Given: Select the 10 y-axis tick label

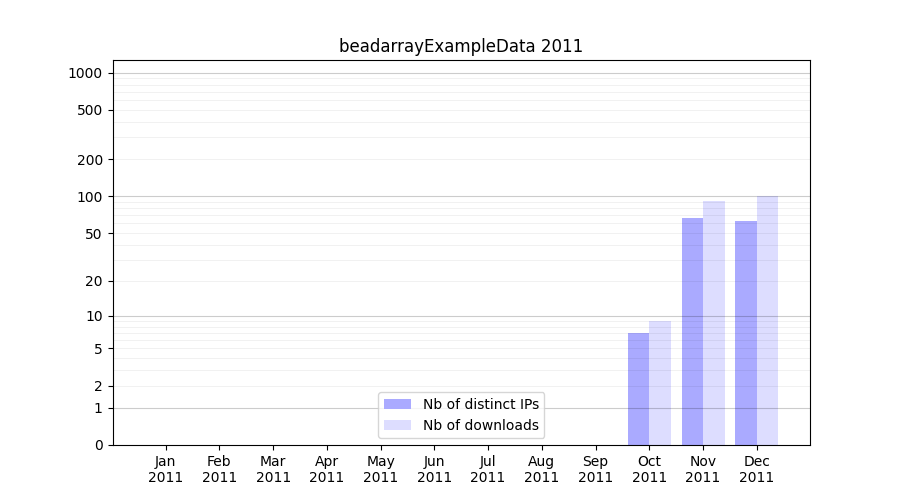Looking at the screenshot, I should [x=94, y=316].
